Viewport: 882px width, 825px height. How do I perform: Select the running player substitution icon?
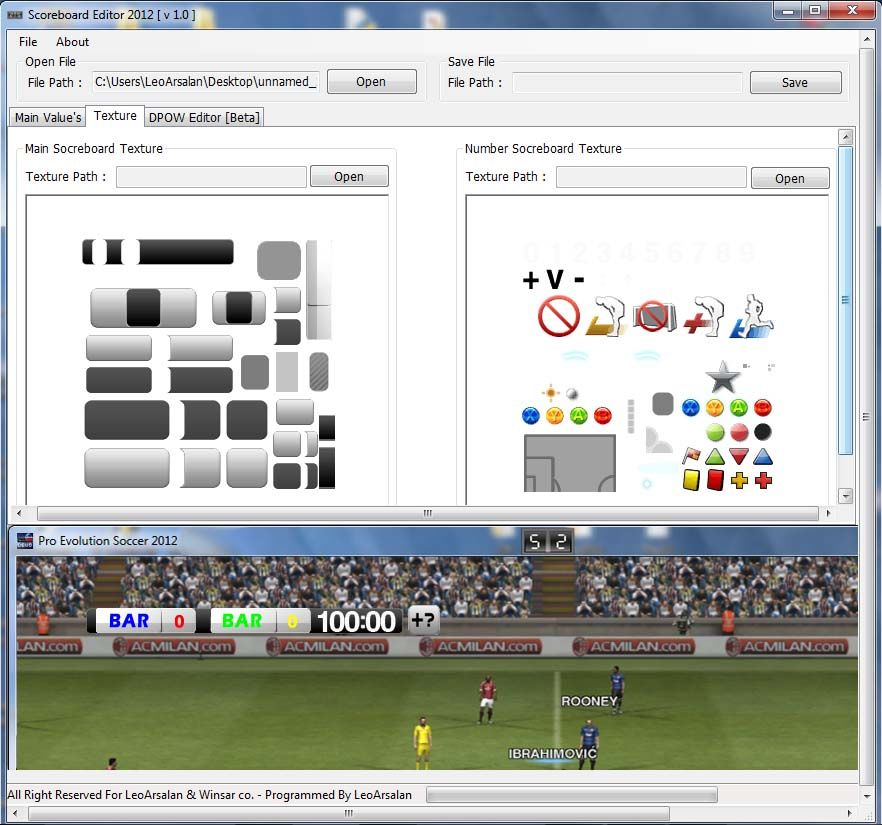pyautogui.click(x=752, y=316)
